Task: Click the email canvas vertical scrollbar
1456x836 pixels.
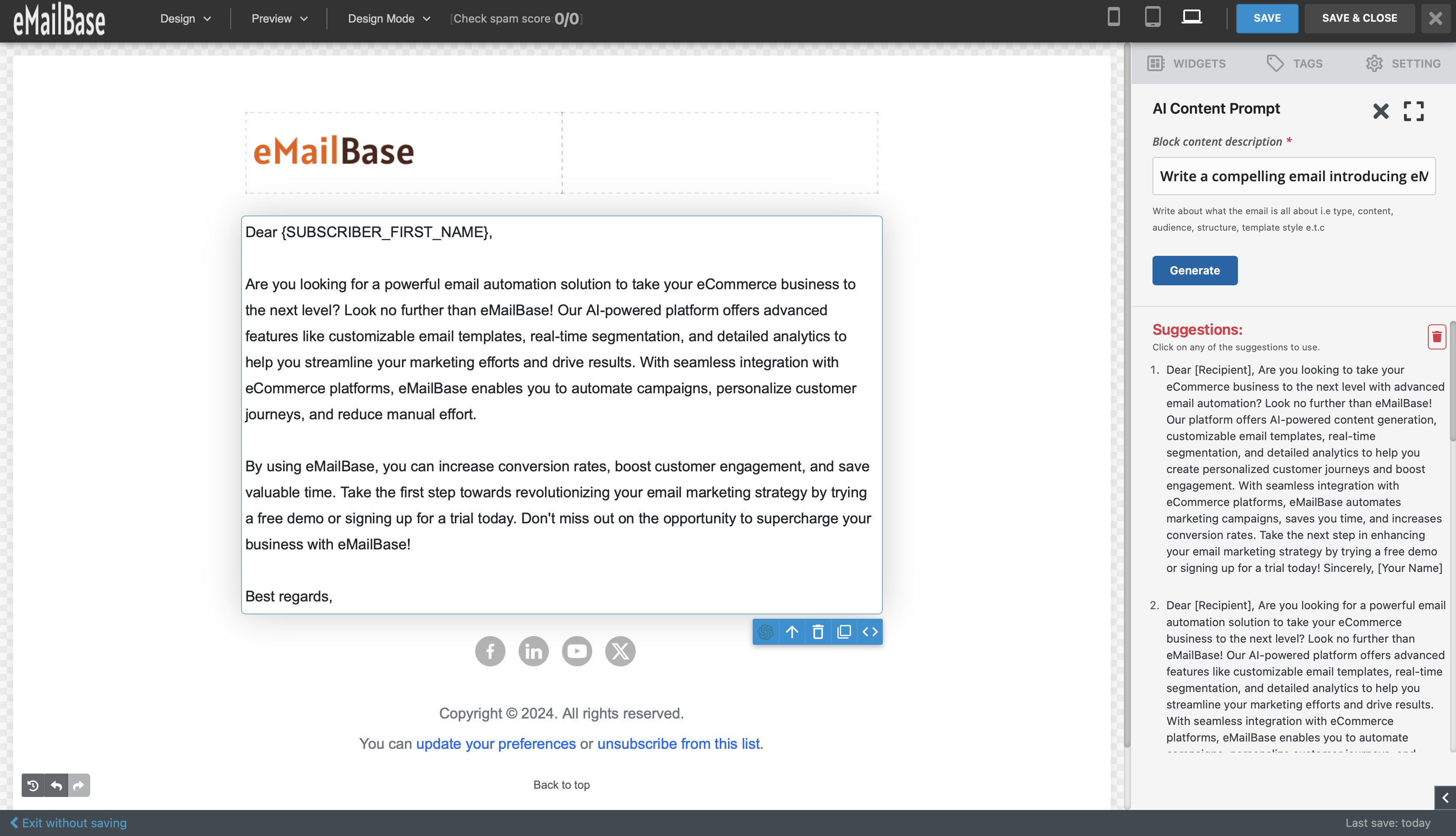Action: [1126, 395]
